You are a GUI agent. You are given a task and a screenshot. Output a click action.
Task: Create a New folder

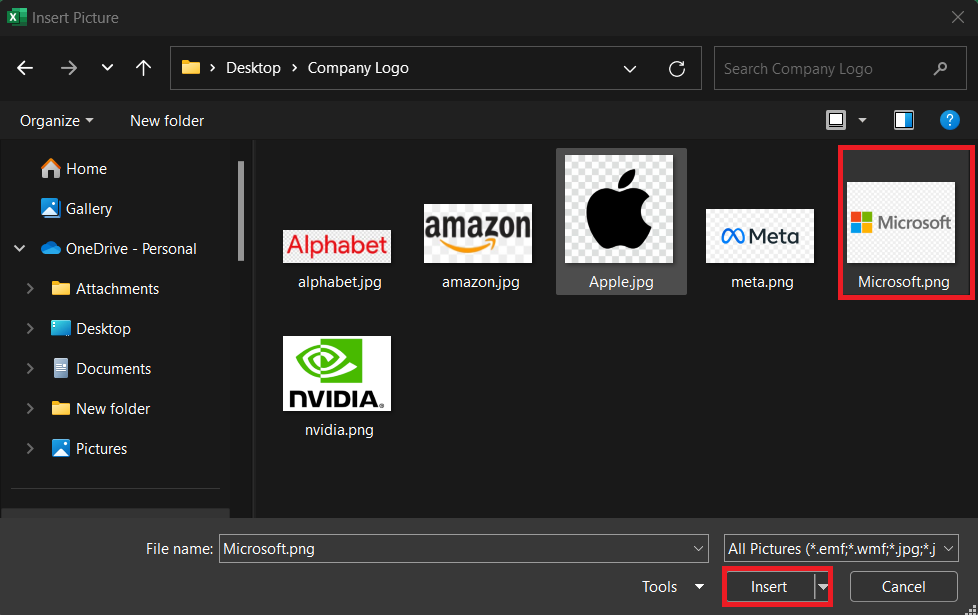pos(167,120)
